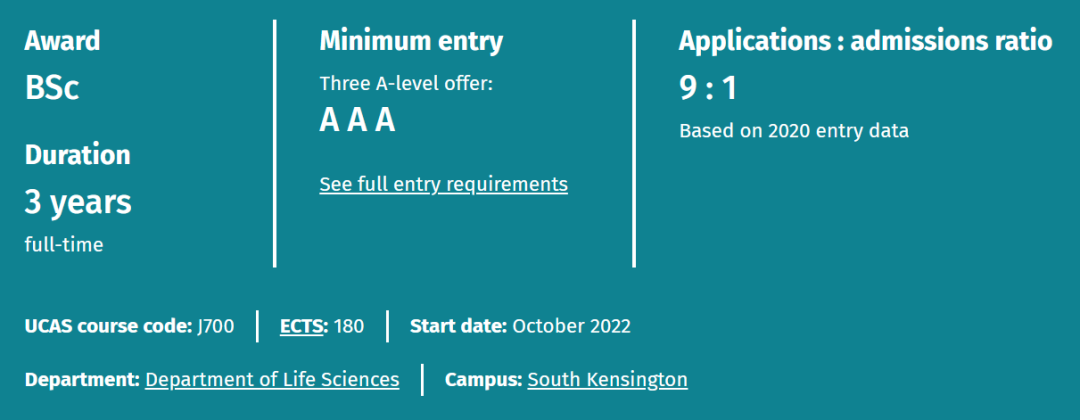Open the See full entry requirements link
The image size is (1080, 420).
pos(443,184)
